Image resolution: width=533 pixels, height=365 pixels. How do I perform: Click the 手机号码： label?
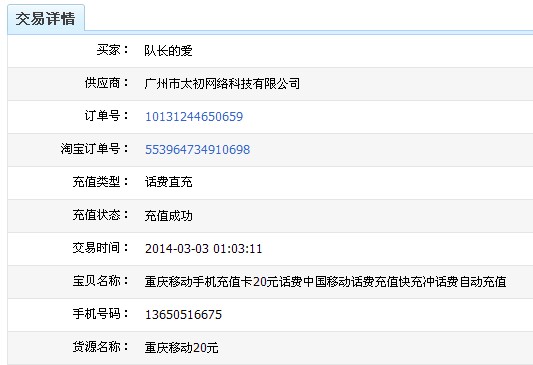(101, 314)
